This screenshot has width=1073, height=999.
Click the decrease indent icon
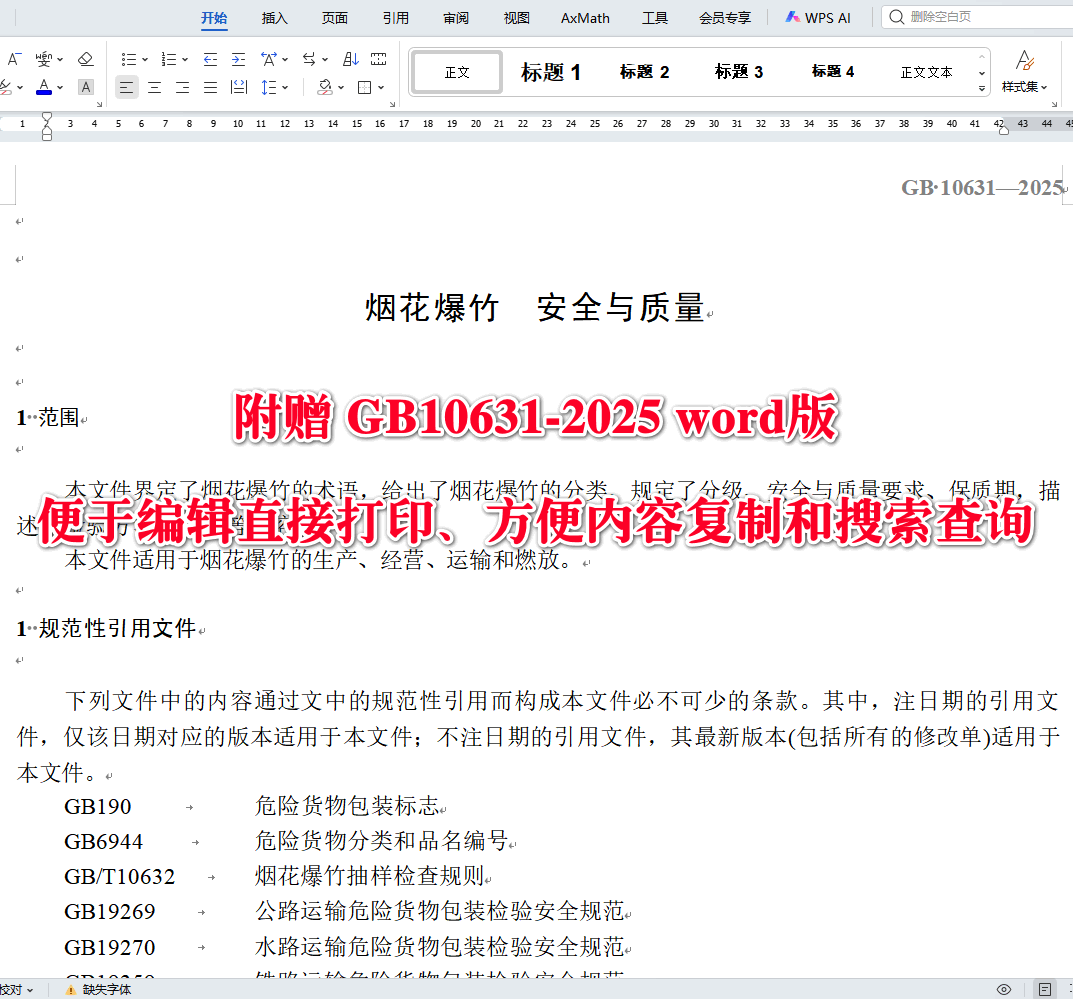tap(209, 58)
